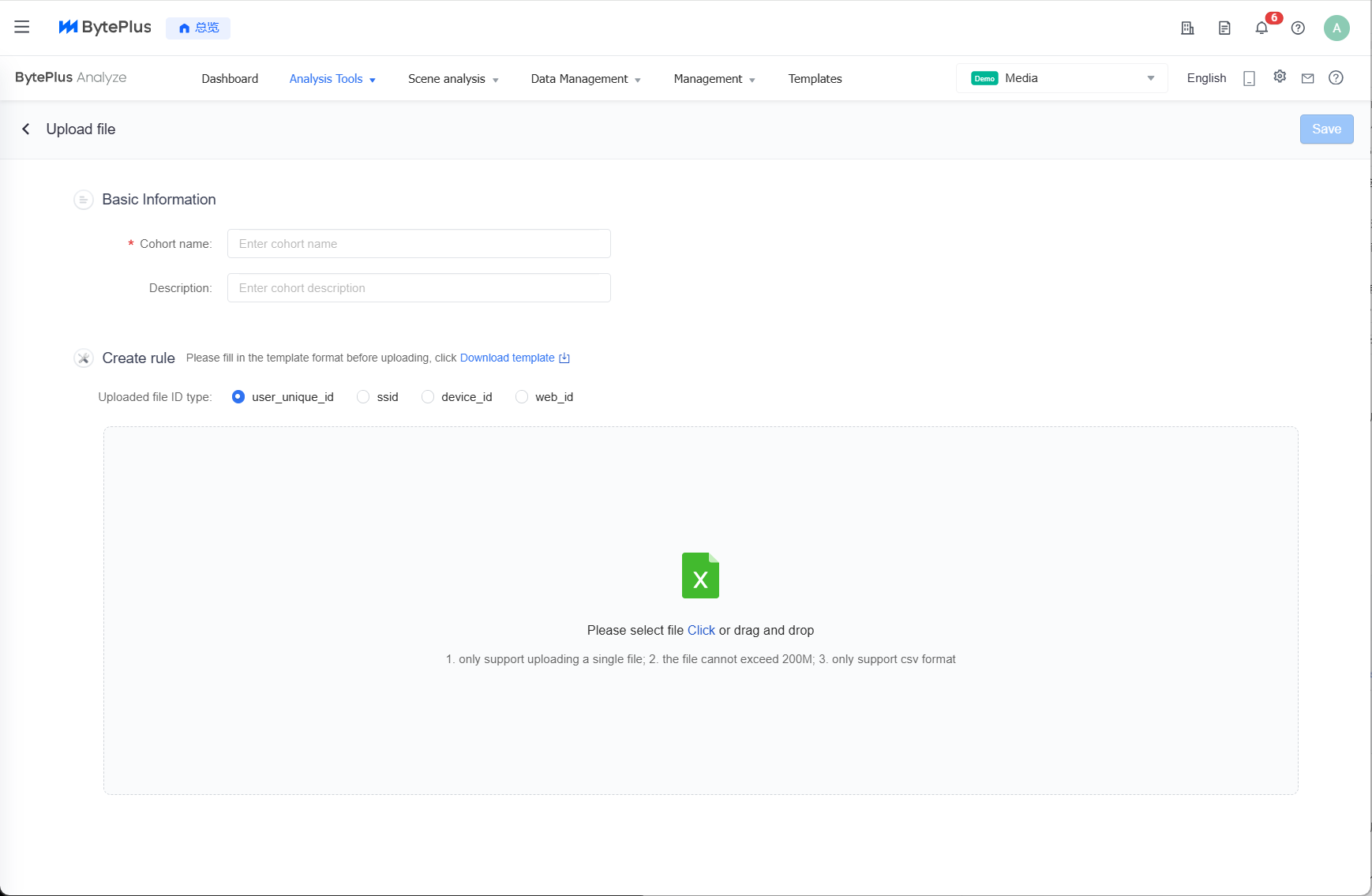Focus the Cohort name input field
This screenshot has height=896, width=1372.
pos(419,244)
